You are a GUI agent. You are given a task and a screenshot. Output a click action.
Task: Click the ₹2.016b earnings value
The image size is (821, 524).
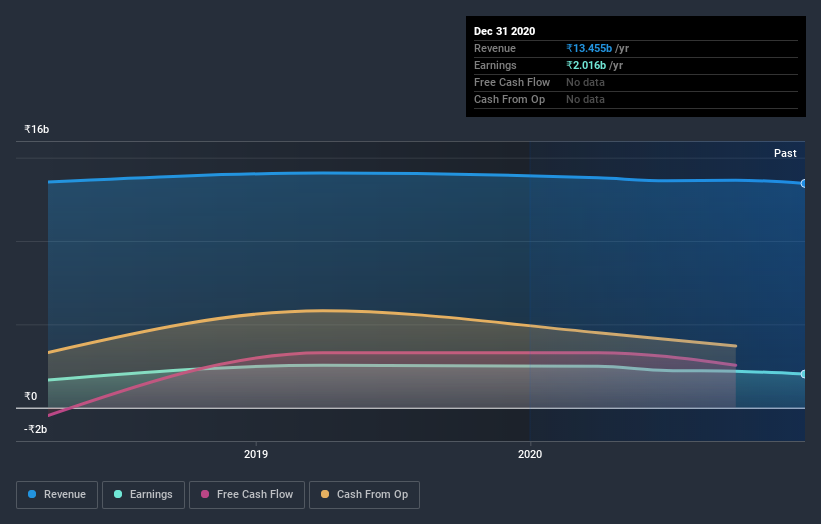[x=586, y=65]
